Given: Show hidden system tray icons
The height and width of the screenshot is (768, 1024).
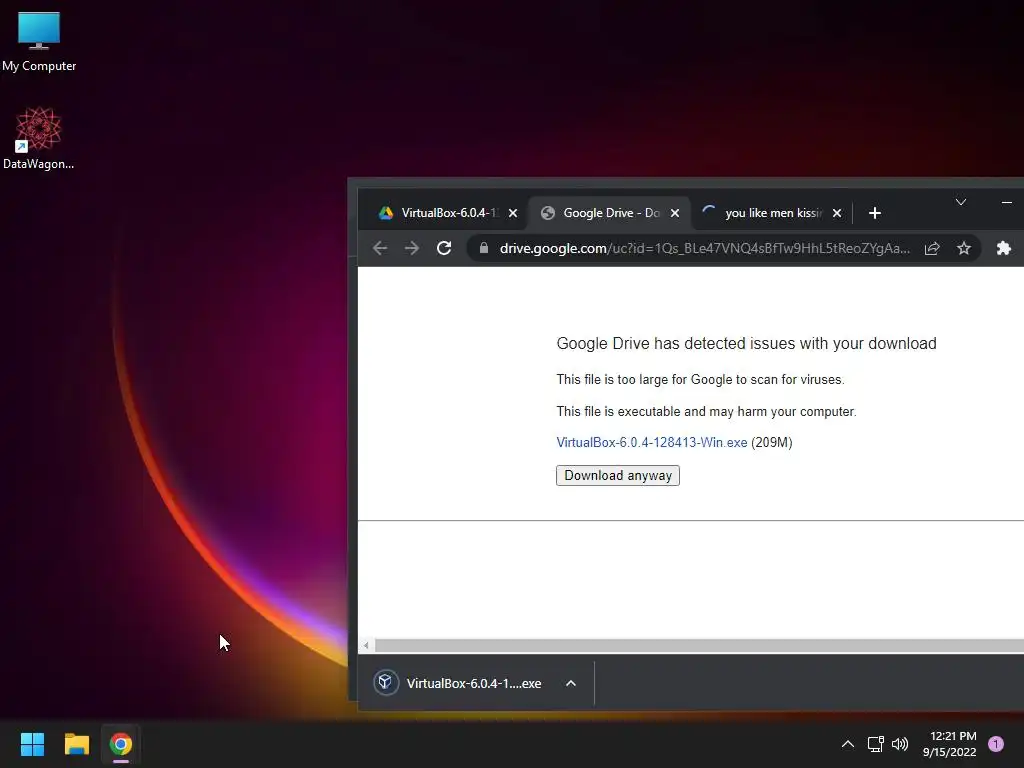Looking at the screenshot, I should coord(848,744).
